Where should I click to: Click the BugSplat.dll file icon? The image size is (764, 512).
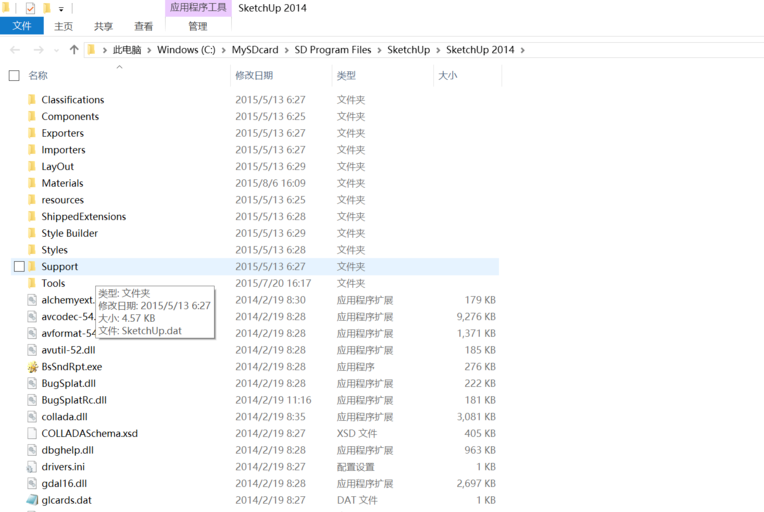[32, 383]
